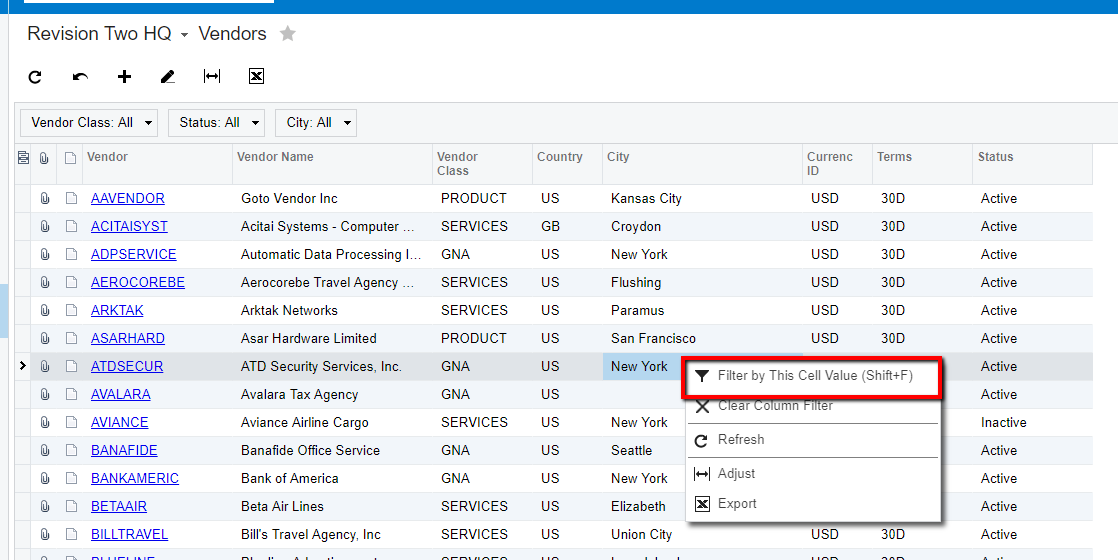Open the BANKAMERIC vendor link

click(135, 479)
